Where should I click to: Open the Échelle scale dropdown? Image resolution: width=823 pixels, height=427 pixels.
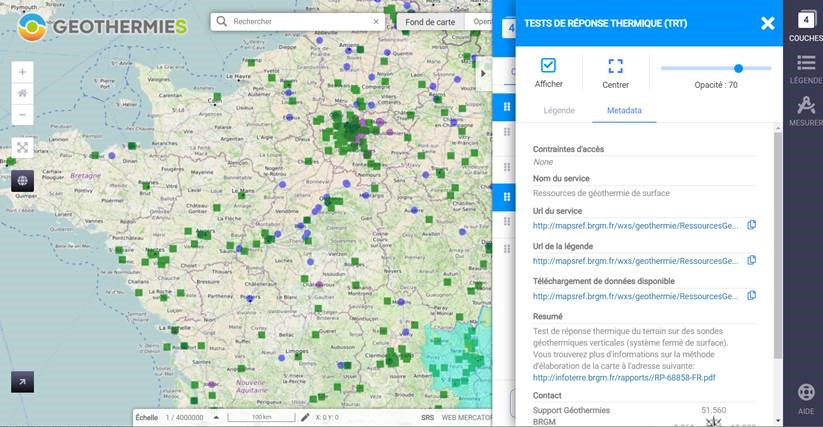(x=216, y=418)
